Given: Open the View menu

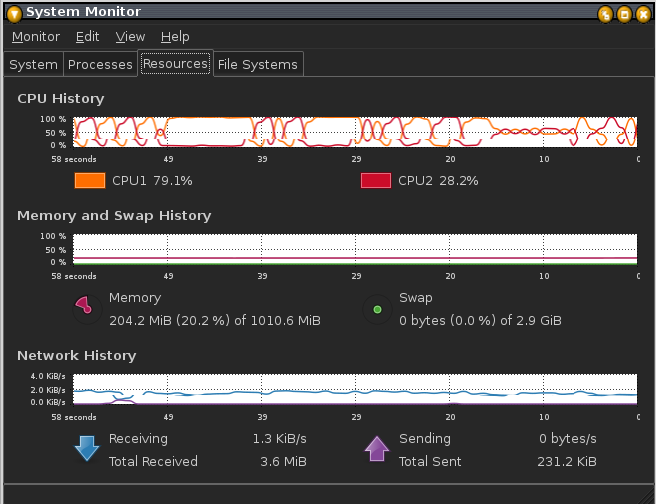Looking at the screenshot, I should (x=130, y=37).
